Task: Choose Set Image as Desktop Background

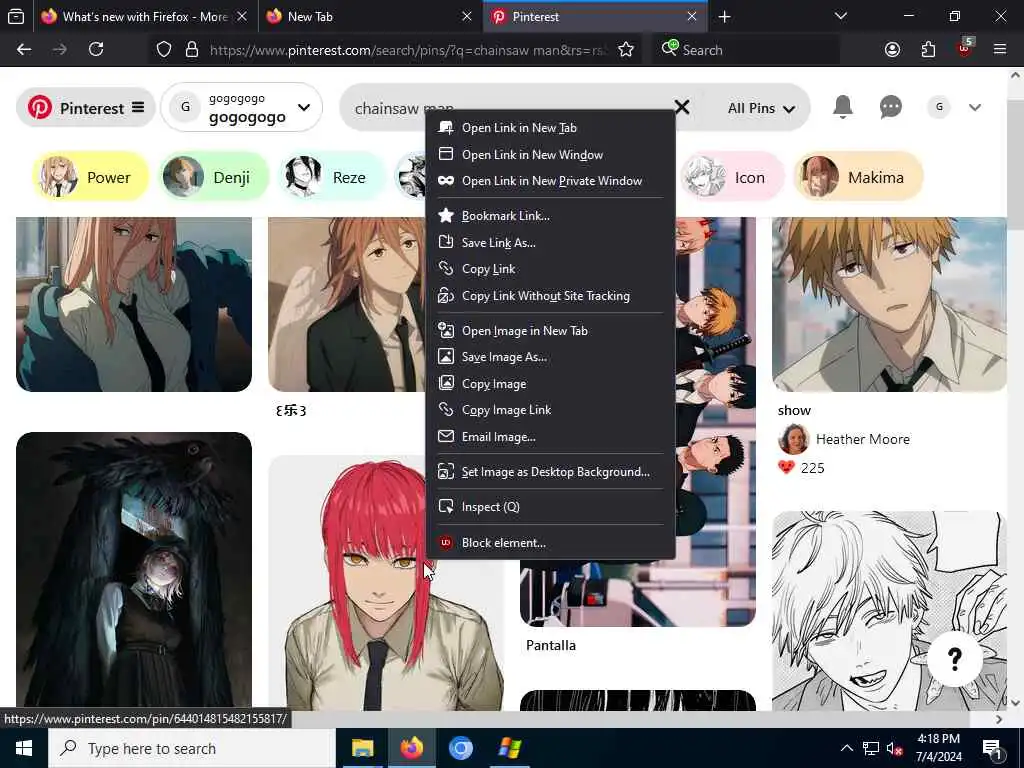Action: (550, 472)
